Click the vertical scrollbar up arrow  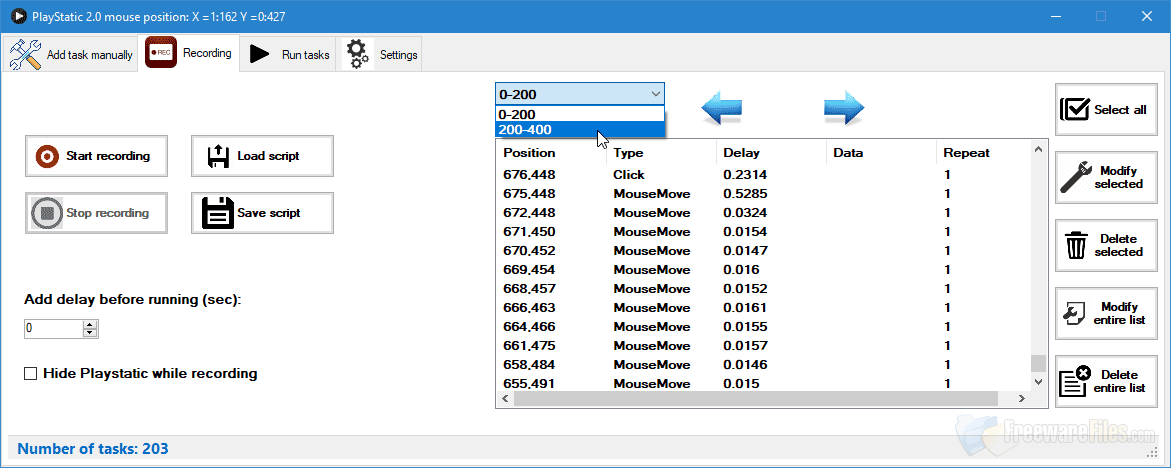coord(1038,149)
